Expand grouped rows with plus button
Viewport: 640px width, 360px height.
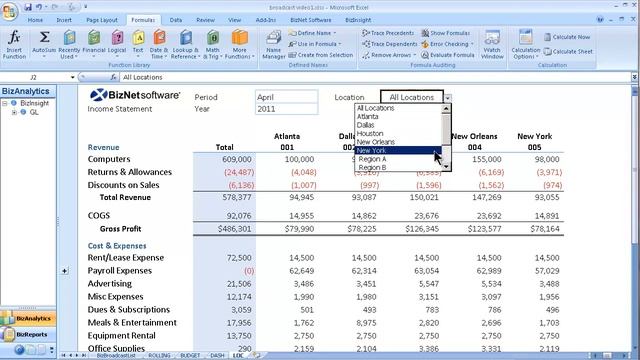tap(64, 271)
